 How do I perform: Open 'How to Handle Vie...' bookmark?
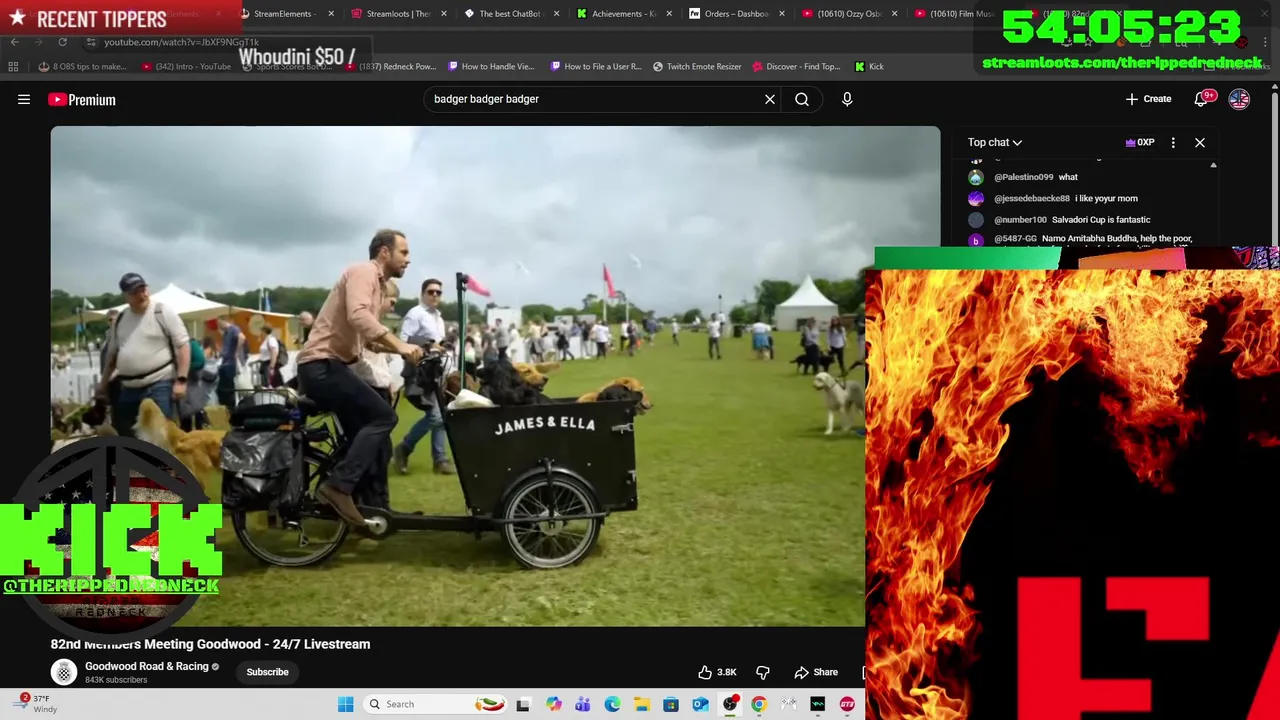[x=491, y=67]
